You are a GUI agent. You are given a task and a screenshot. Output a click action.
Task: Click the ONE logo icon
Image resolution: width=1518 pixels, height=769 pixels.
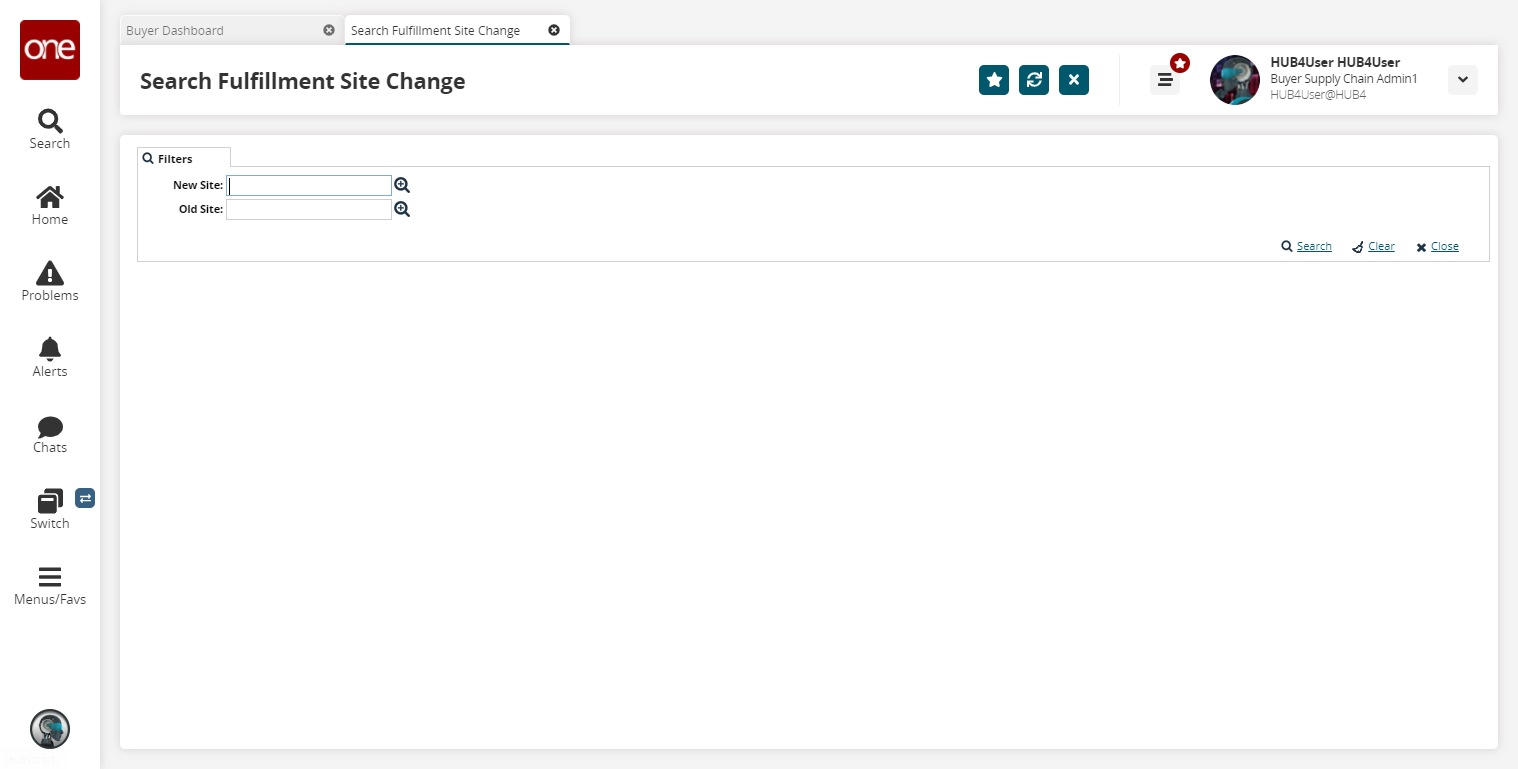[50, 50]
